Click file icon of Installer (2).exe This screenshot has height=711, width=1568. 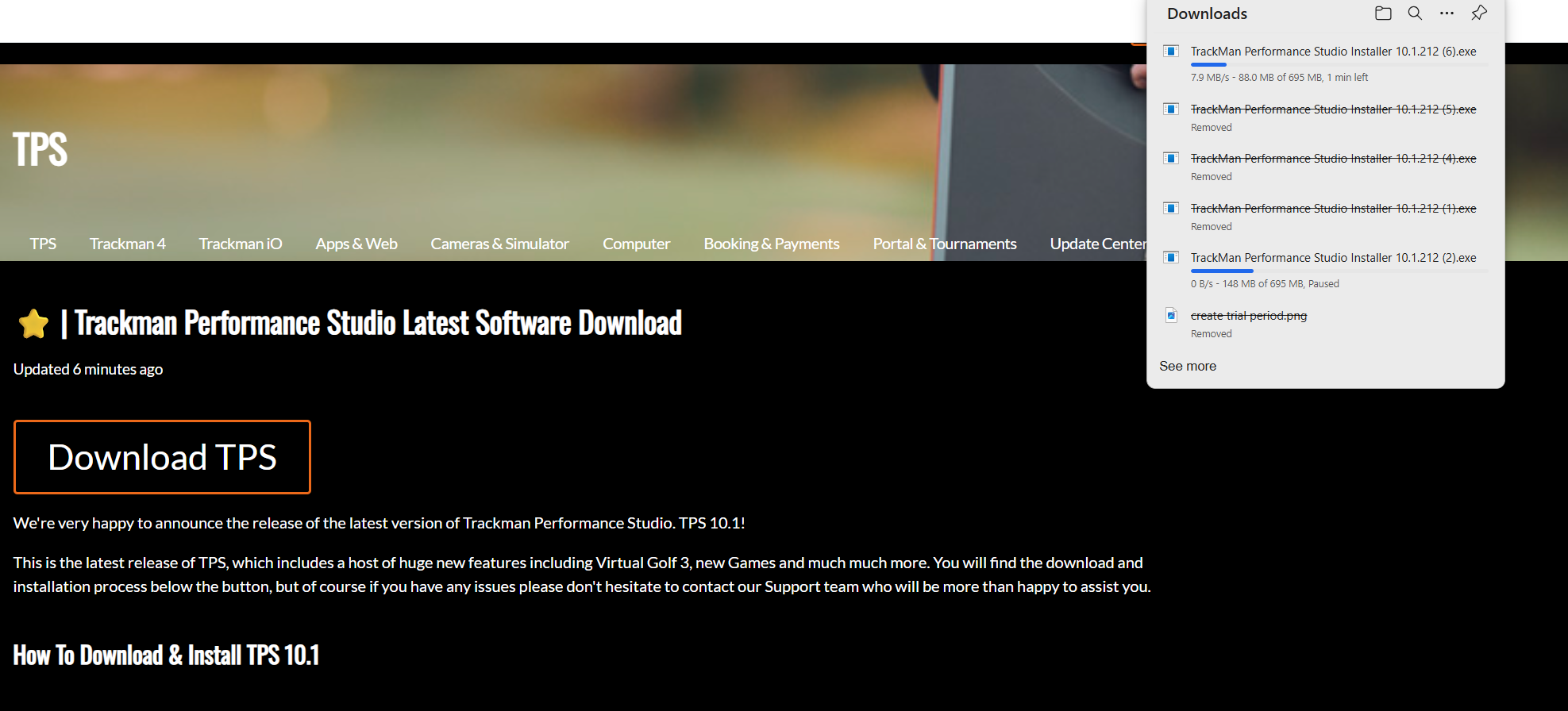(x=1171, y=258)
